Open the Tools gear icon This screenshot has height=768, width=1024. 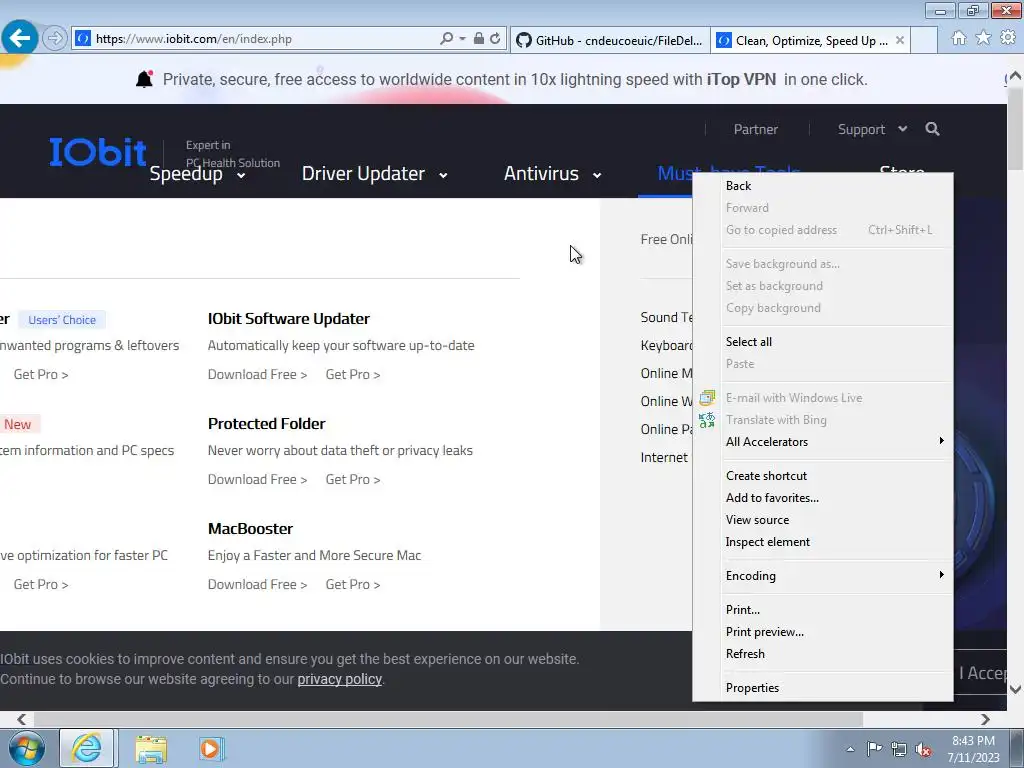pos(1008,38)
